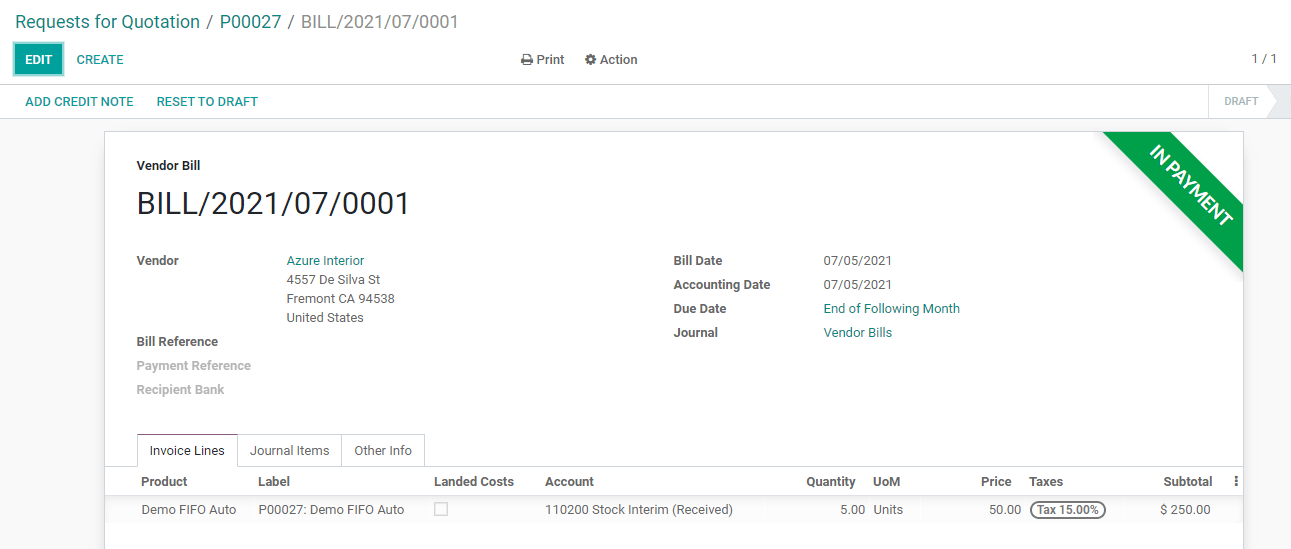The image size is (1291, 549).
Task: Click Add Credit Note
Action: coord(79,102)
